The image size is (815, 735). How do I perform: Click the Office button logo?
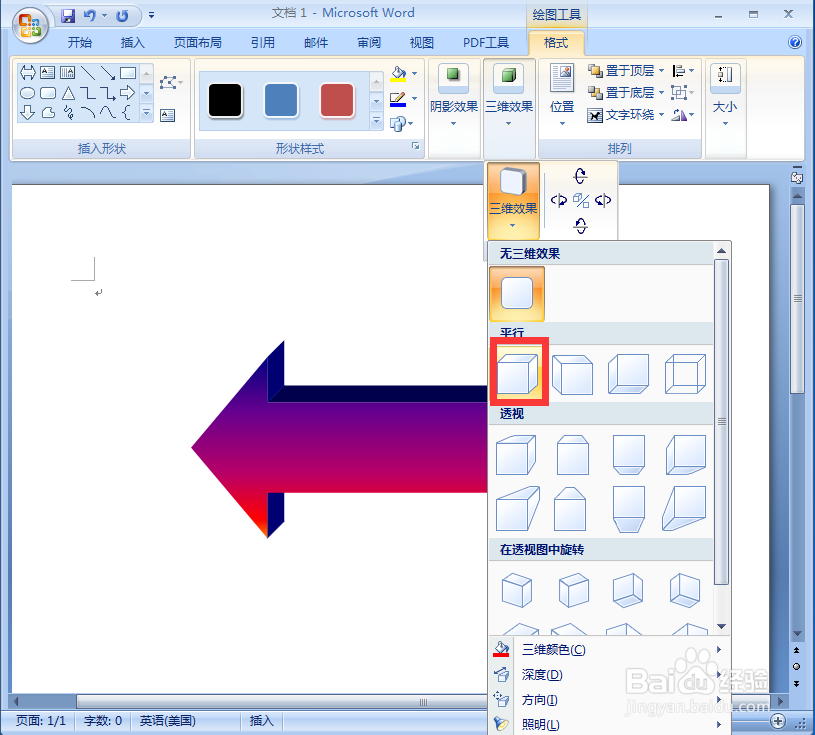tap(30, 26)
